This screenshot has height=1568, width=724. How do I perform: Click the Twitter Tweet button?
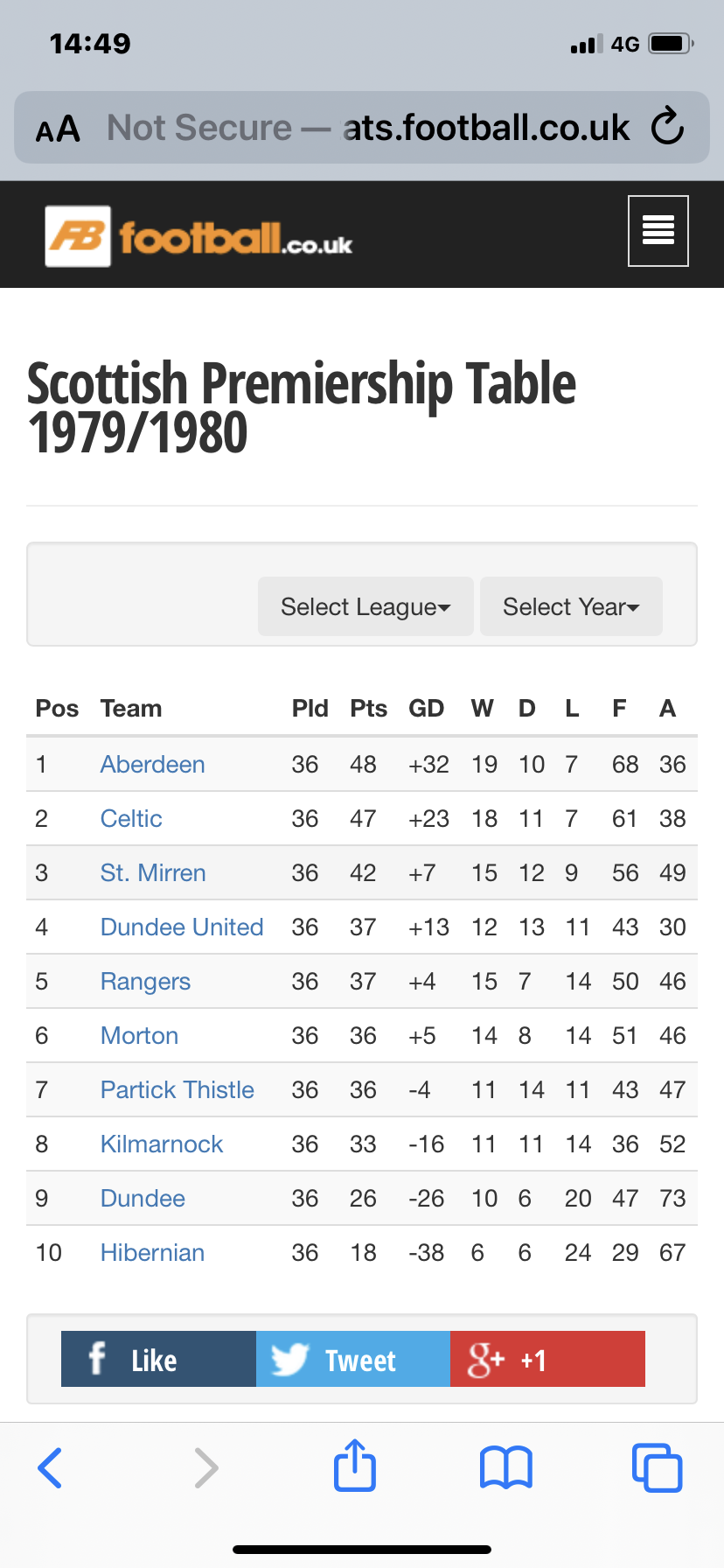353,1359
